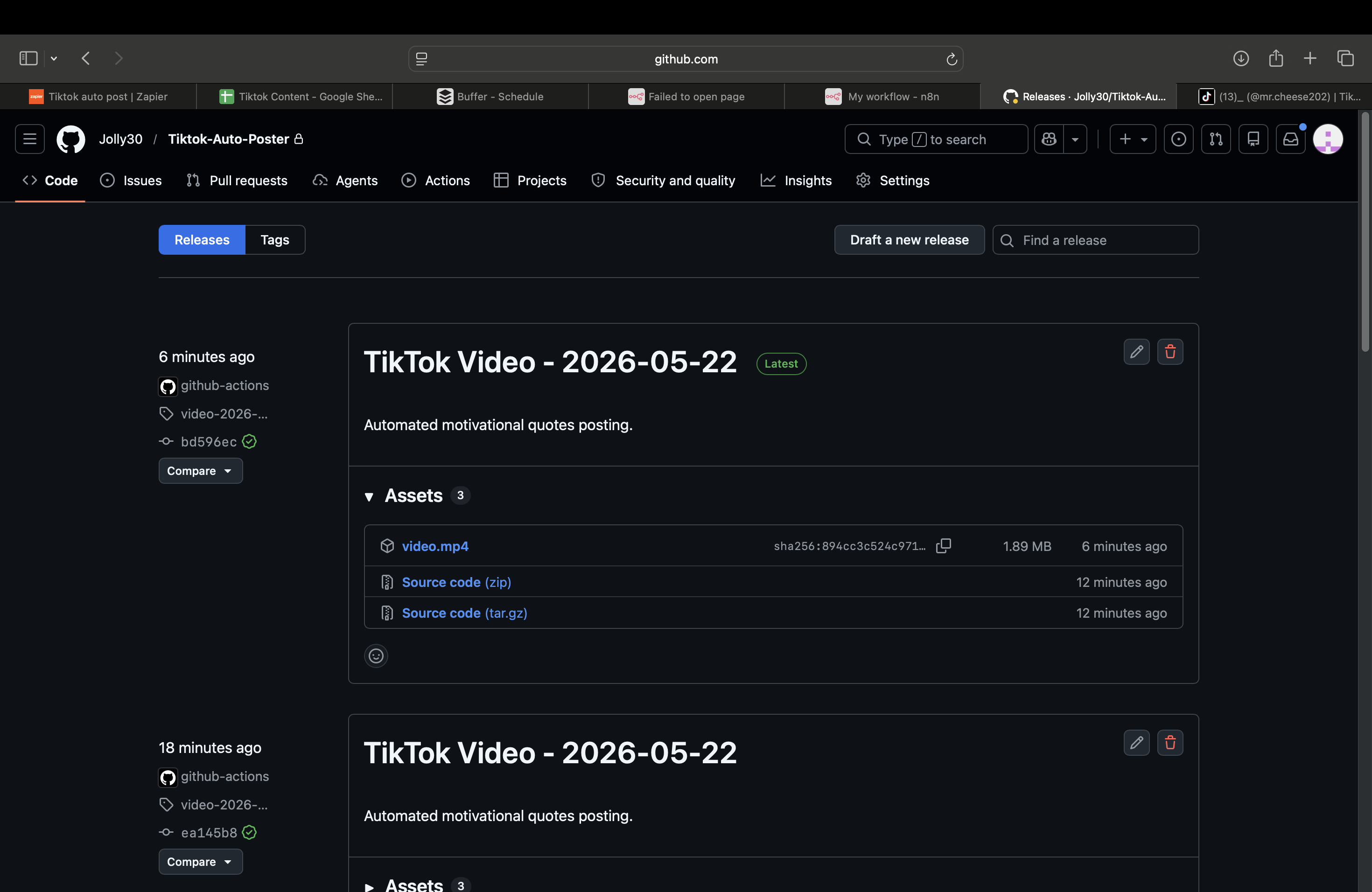
Task: Copy the sha256 hash of video.mp4
Action: (943, 546)
